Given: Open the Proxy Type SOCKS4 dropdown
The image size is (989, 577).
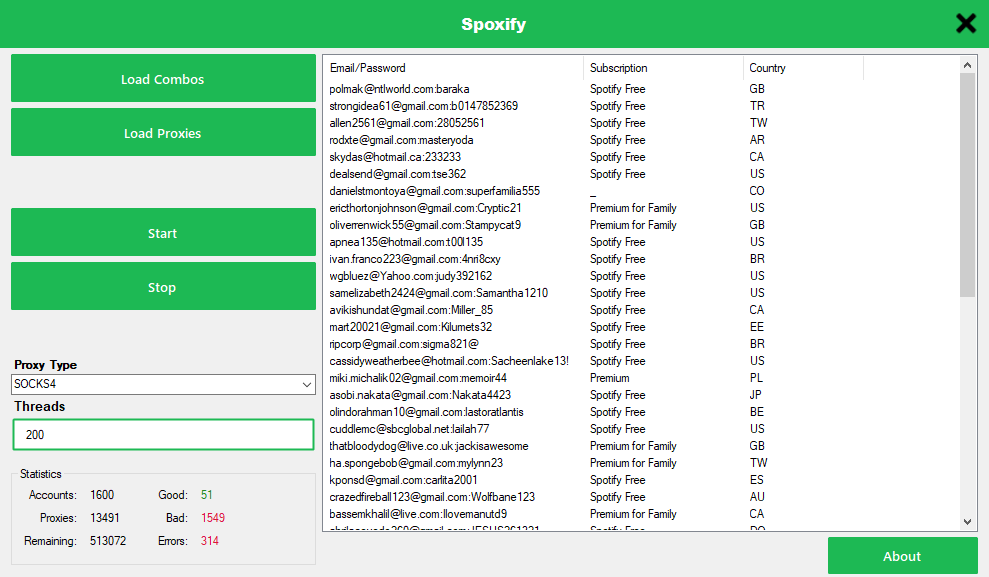Looking at the screenshot, I should (x=163, y=384).
